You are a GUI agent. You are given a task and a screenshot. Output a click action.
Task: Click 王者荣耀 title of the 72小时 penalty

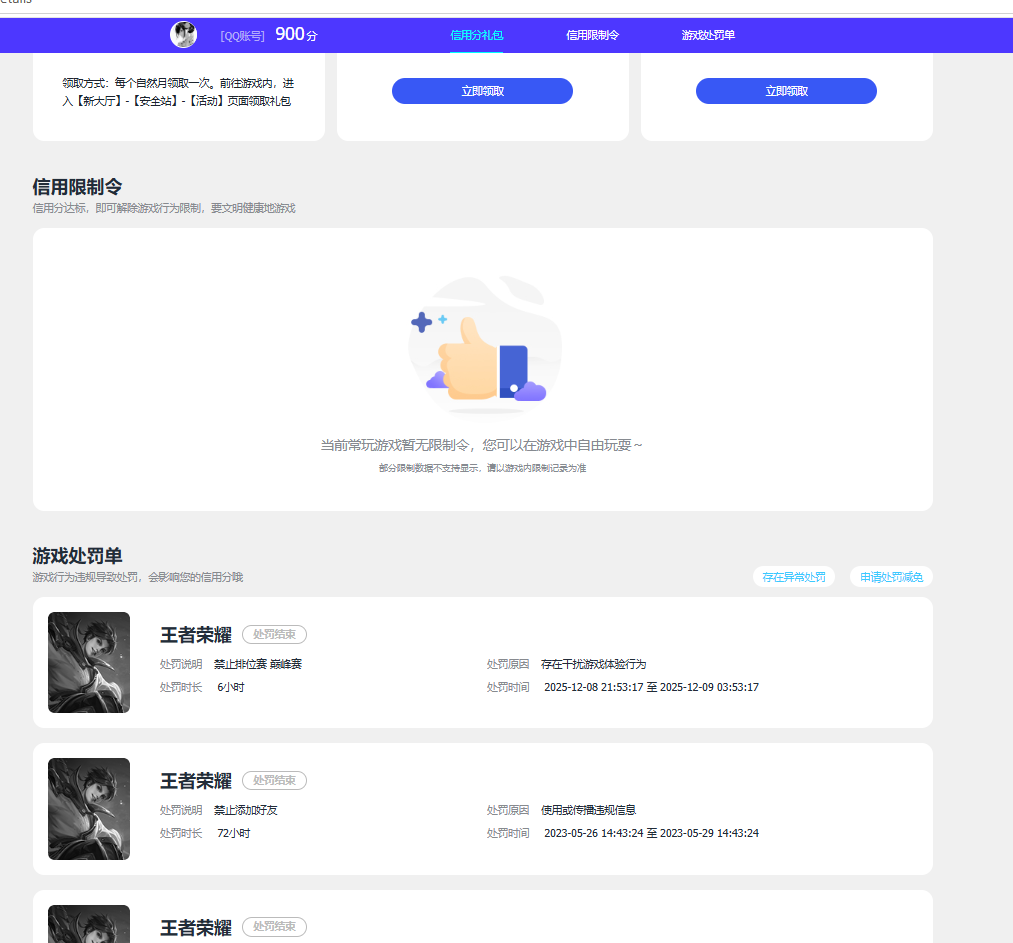point(196,781)
